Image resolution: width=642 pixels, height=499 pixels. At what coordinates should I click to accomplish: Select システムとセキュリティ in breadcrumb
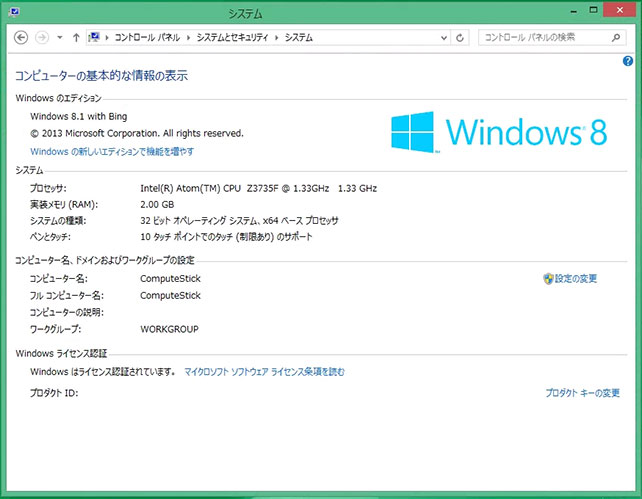(x=232, y=38)
